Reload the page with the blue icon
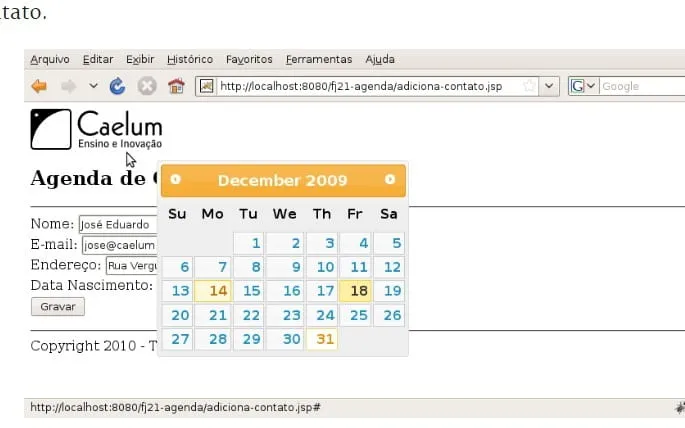The image size is (685, 428). pyautogui.click(x=117, y=86)
